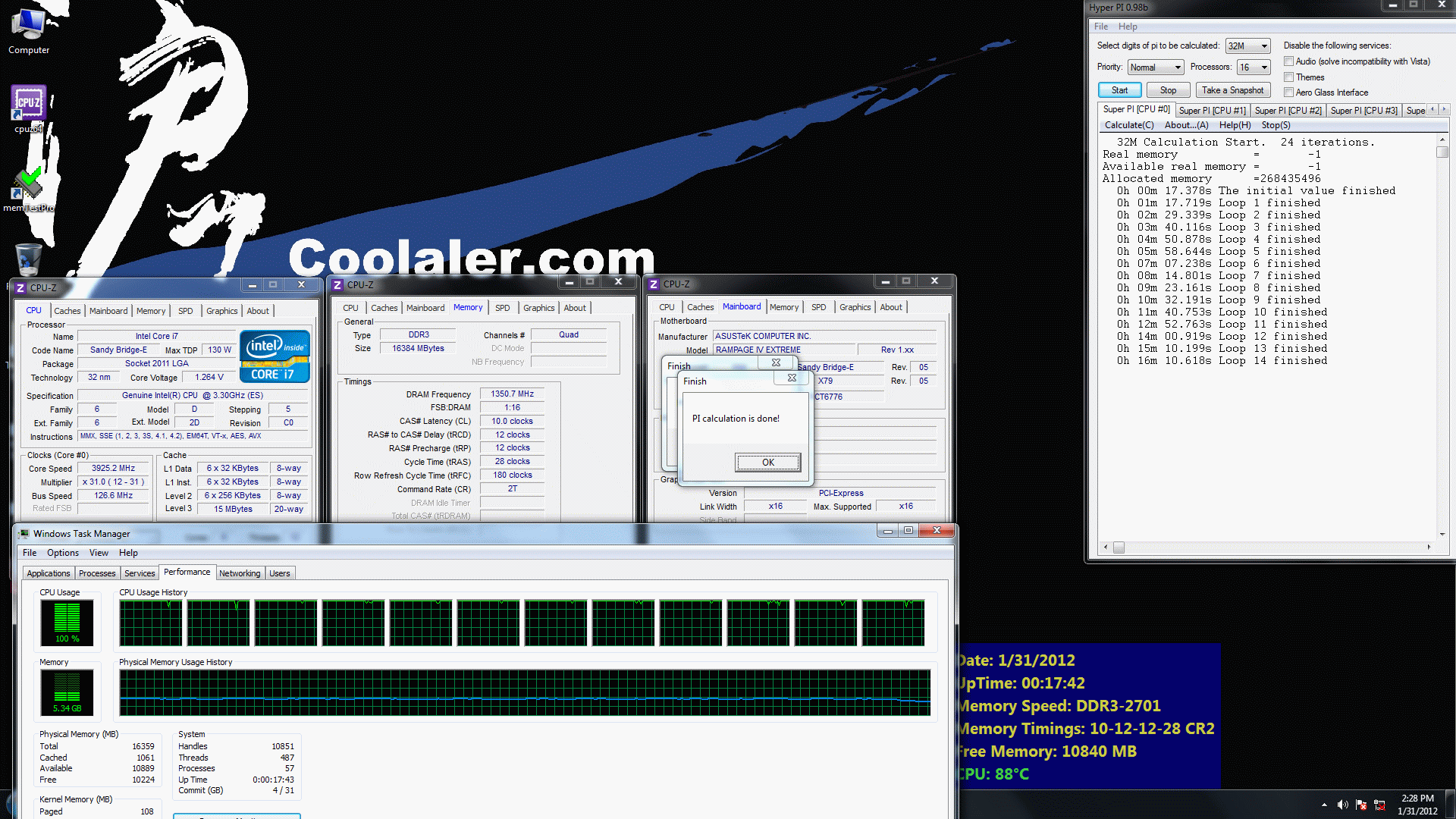Image resolution: width=1456 pixels, height=819 pixels.
Task: Close the rear Finish dialog with its X
Action: [776, 362]
